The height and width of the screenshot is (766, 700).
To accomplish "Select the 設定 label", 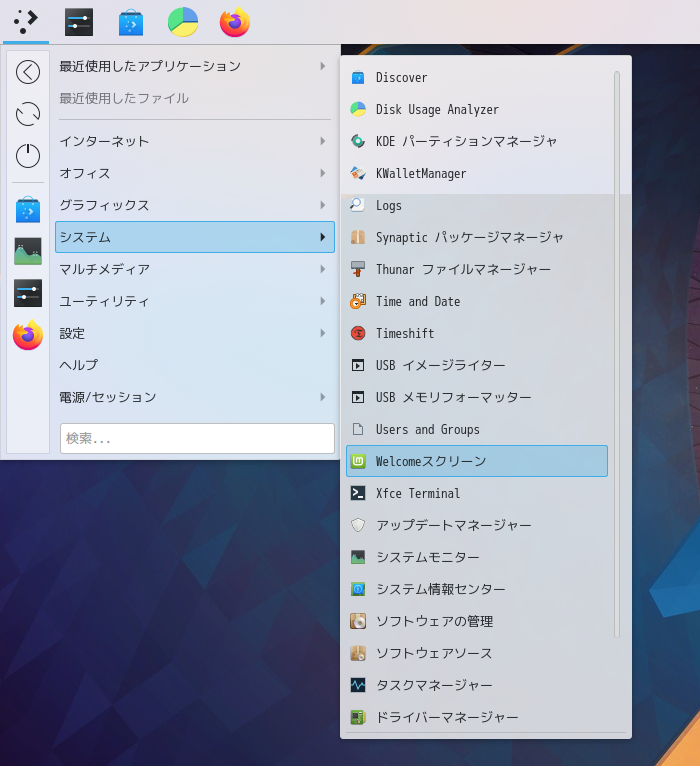I will coord(72,333).
